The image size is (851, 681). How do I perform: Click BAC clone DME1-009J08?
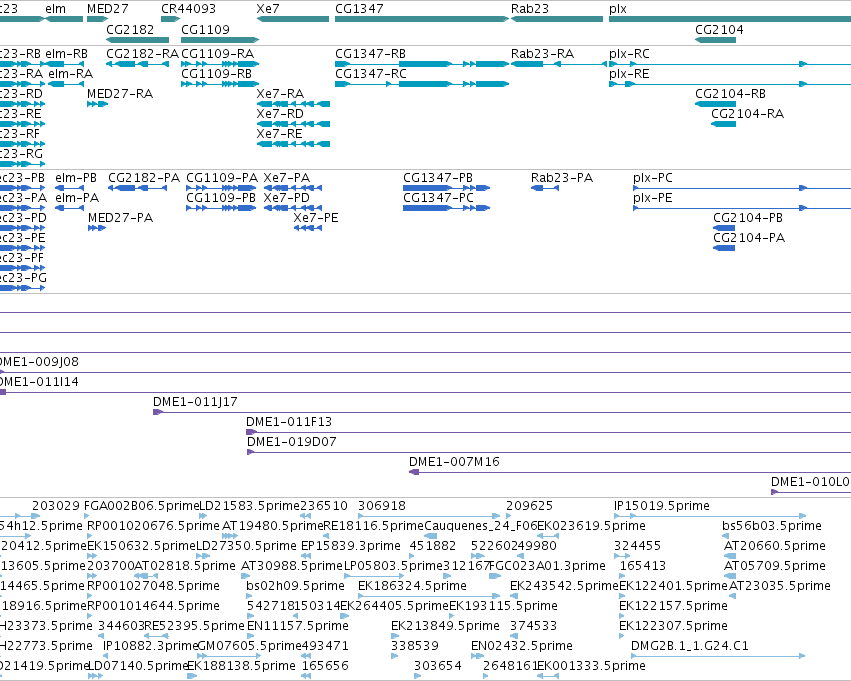click(426, 372)
